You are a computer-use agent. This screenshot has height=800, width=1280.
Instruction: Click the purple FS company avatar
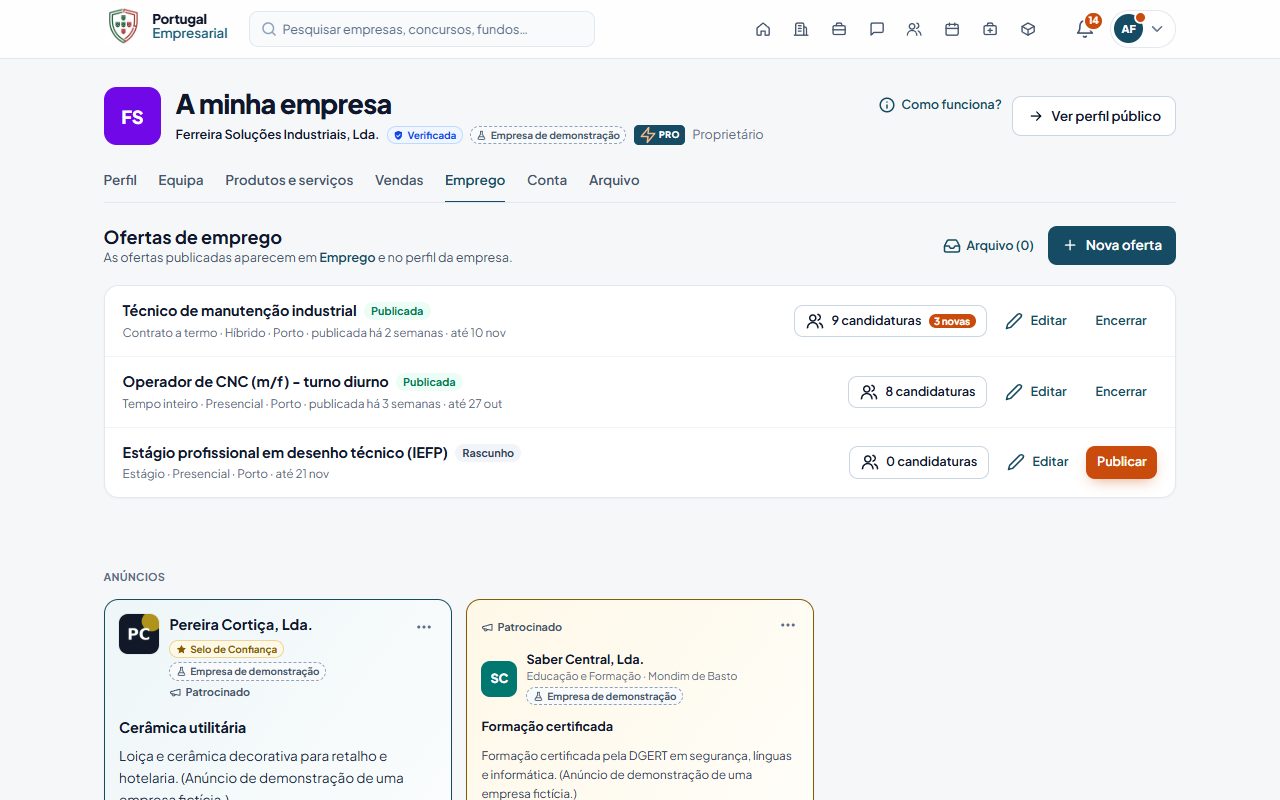132,116
